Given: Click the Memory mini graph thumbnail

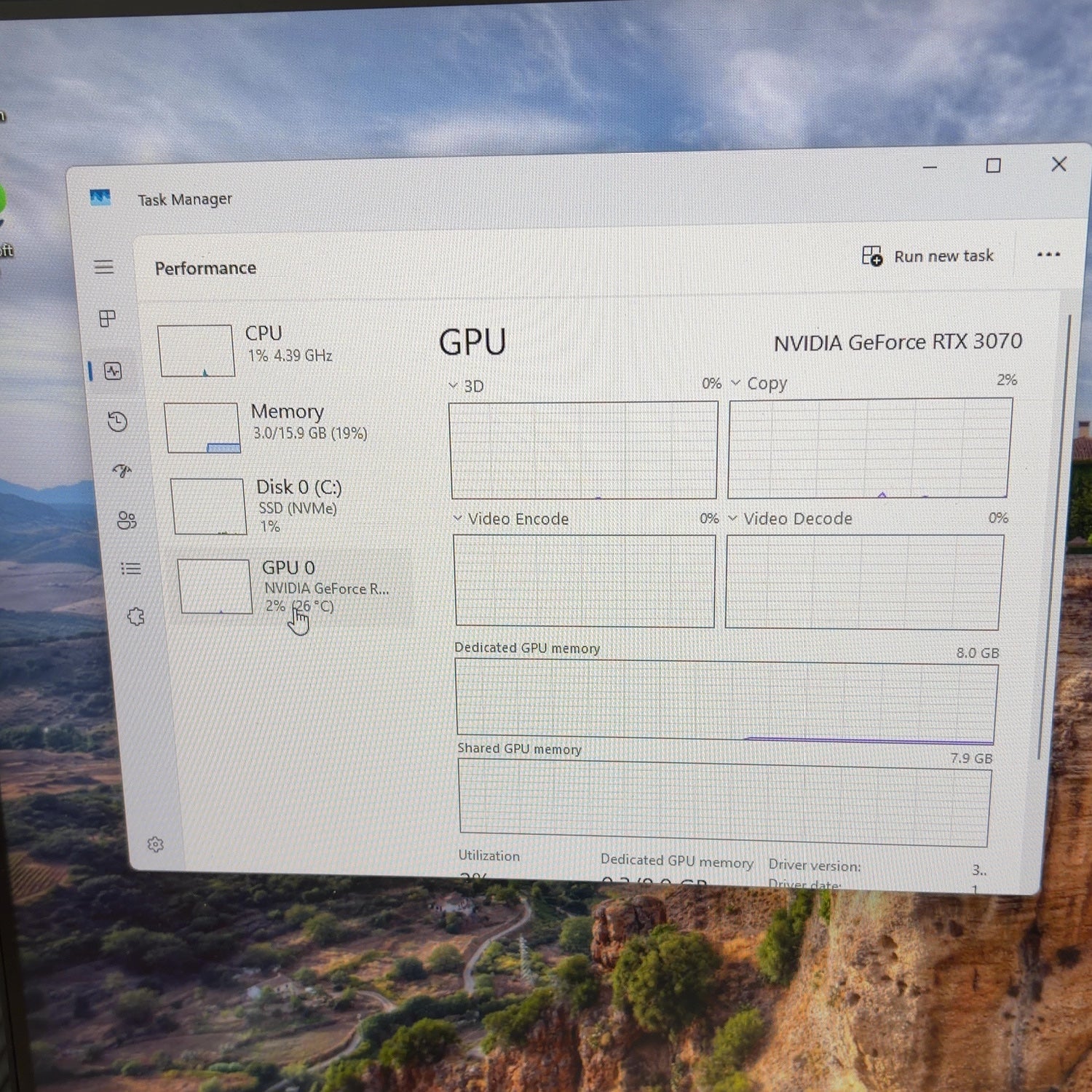Looking at the screenshot, I should click(202, 428).
